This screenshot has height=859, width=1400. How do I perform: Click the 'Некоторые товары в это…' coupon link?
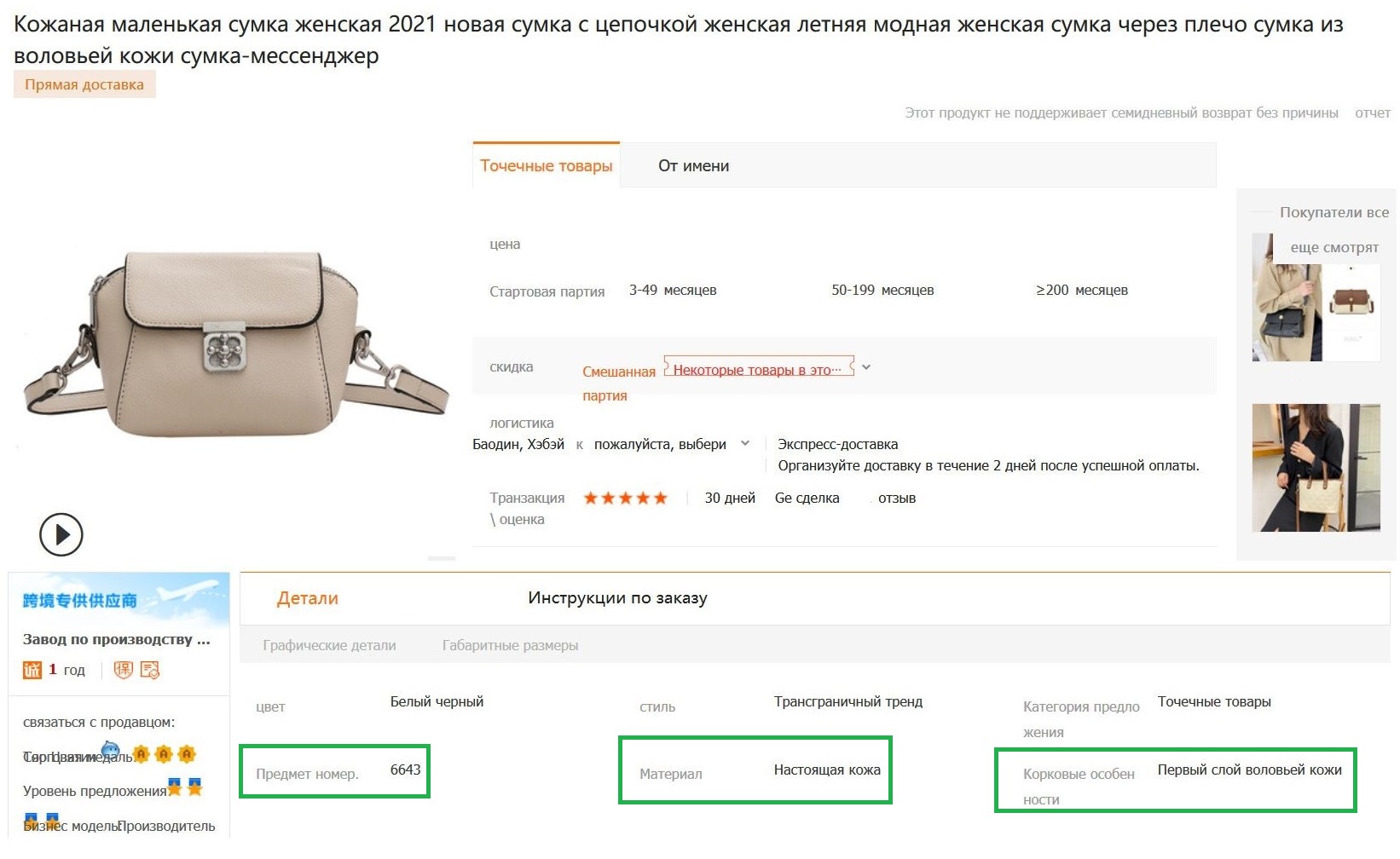pyautogui.click(x=757, y=370)
